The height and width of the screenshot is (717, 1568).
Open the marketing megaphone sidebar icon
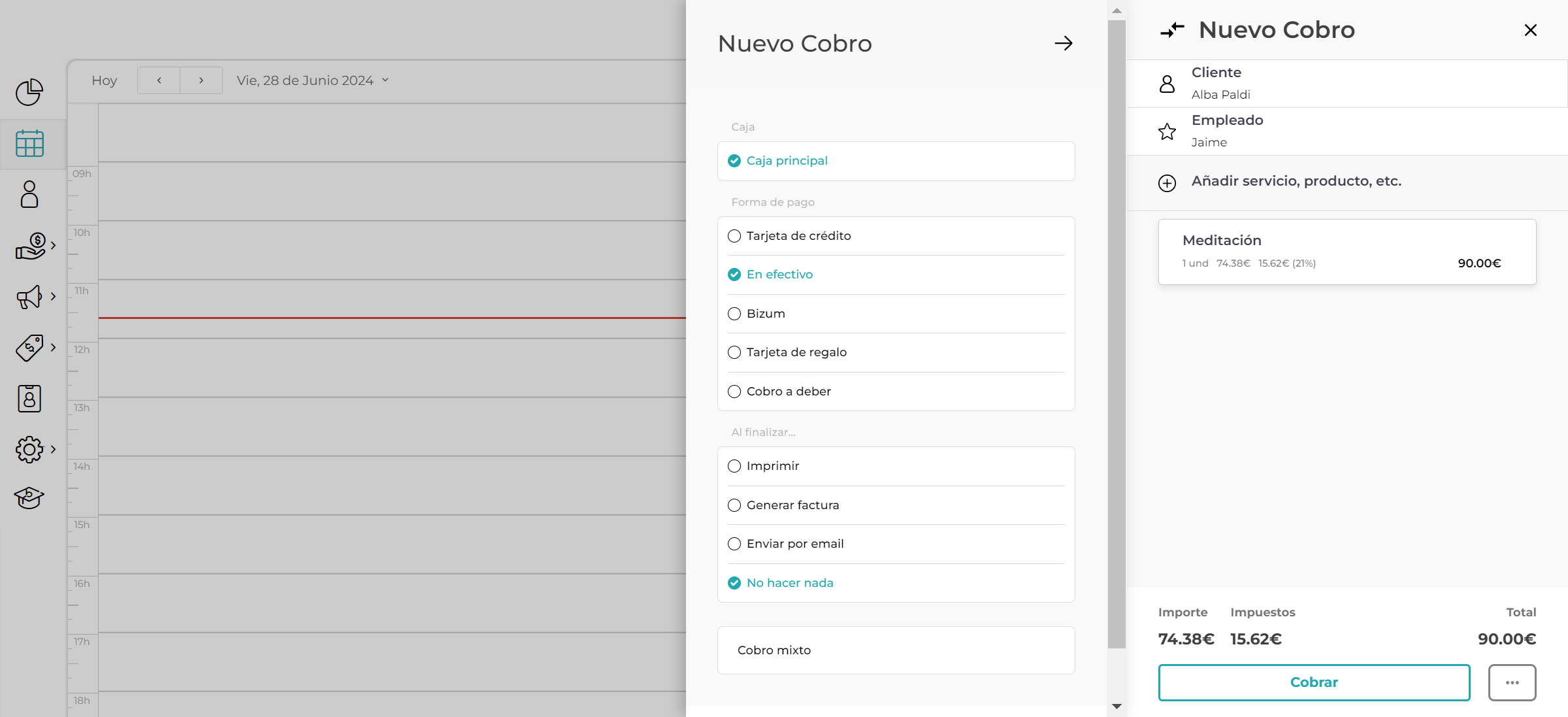tap(29, 297)
